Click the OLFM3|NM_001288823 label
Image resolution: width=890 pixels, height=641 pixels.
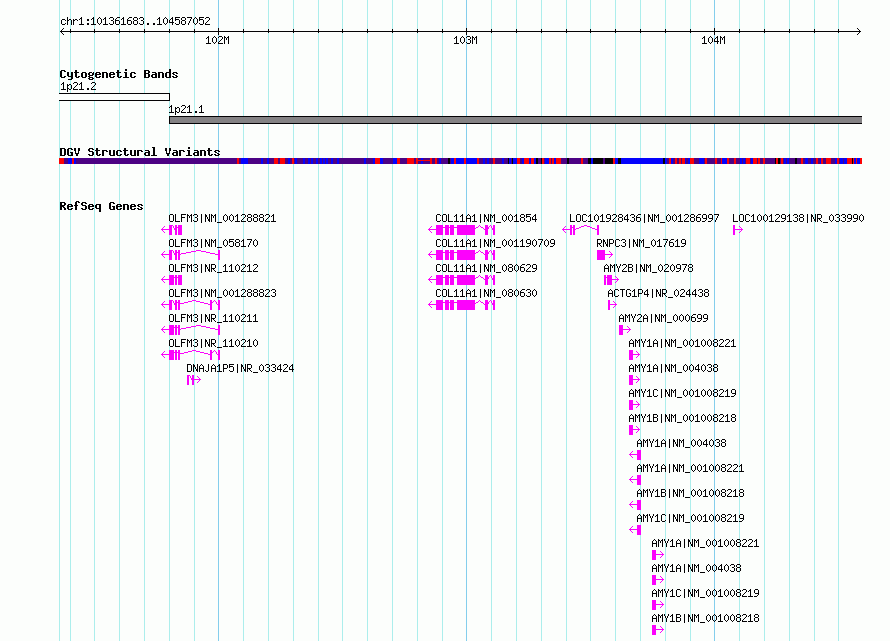tap(222, 293)
